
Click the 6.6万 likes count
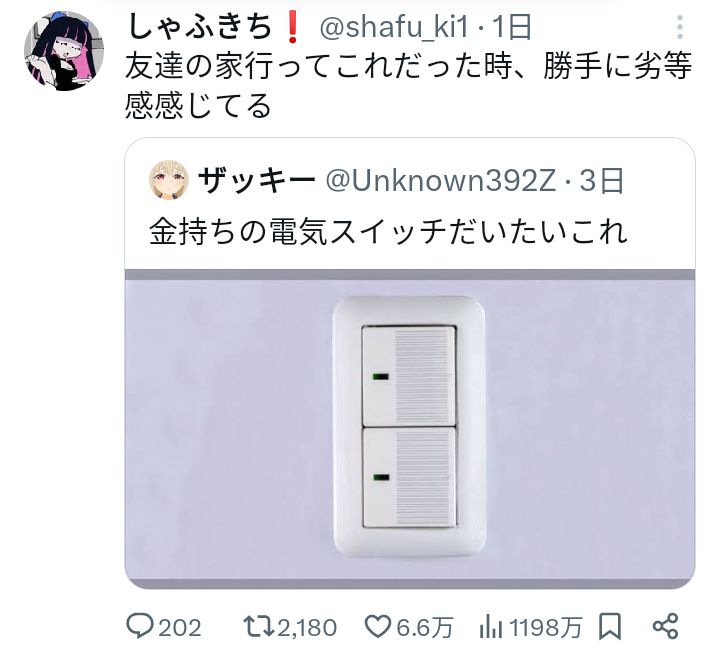[x=424, y=627]
